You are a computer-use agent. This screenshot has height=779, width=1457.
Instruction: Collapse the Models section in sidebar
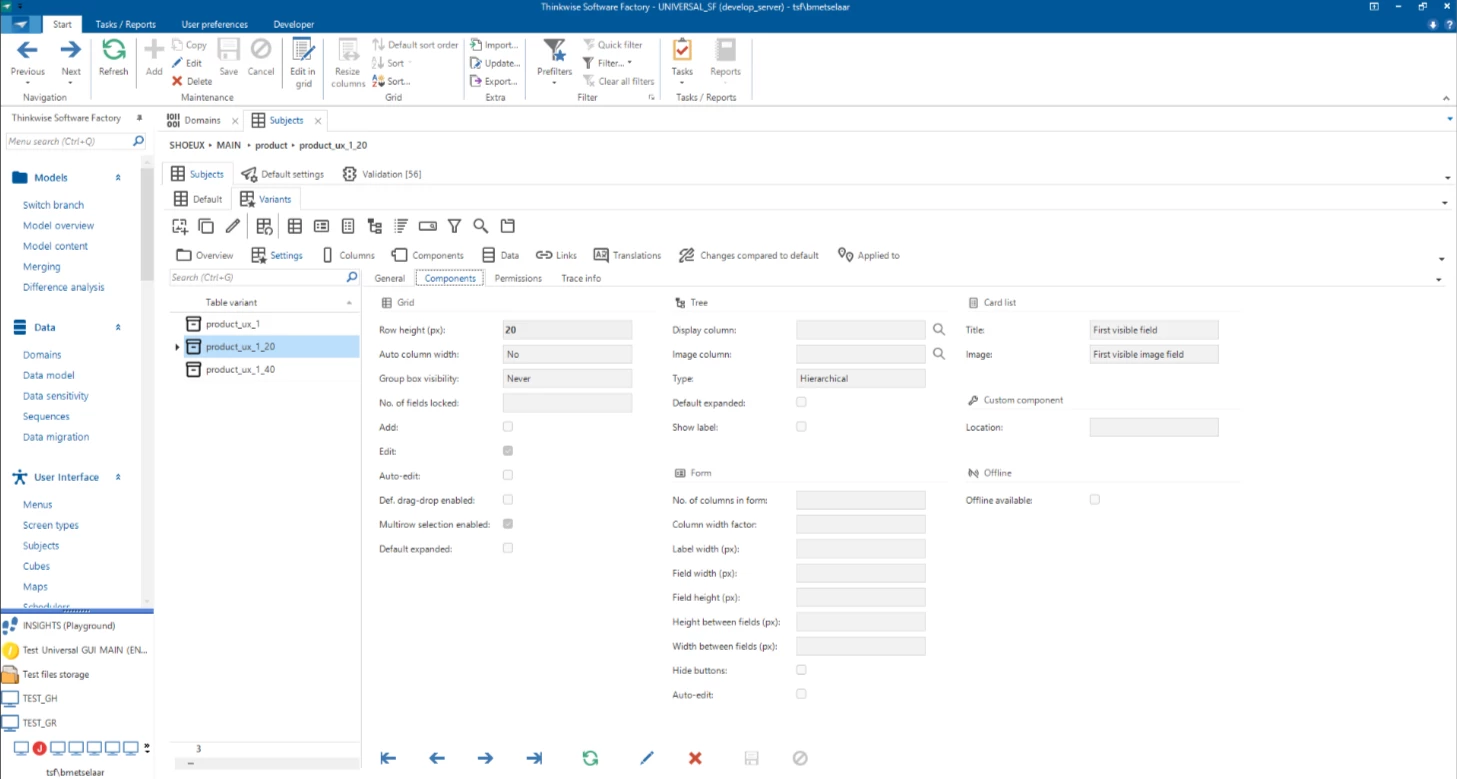click(x=118, y=178)
